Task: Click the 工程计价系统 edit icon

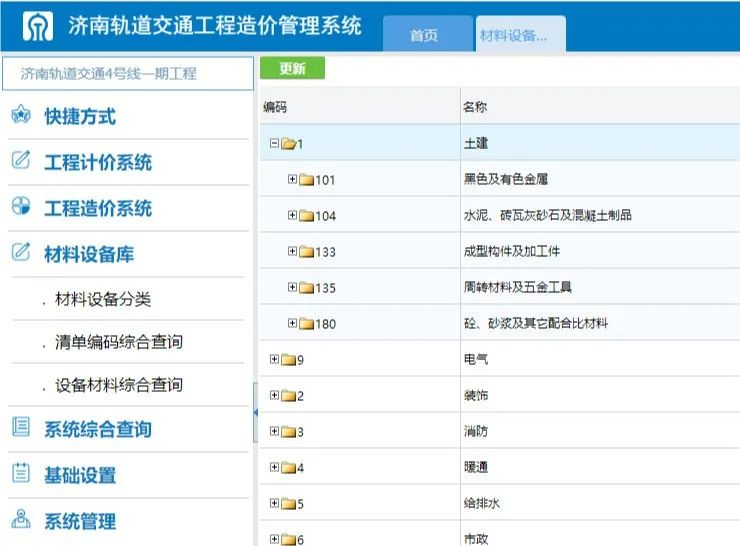Action: click(21, 162)
